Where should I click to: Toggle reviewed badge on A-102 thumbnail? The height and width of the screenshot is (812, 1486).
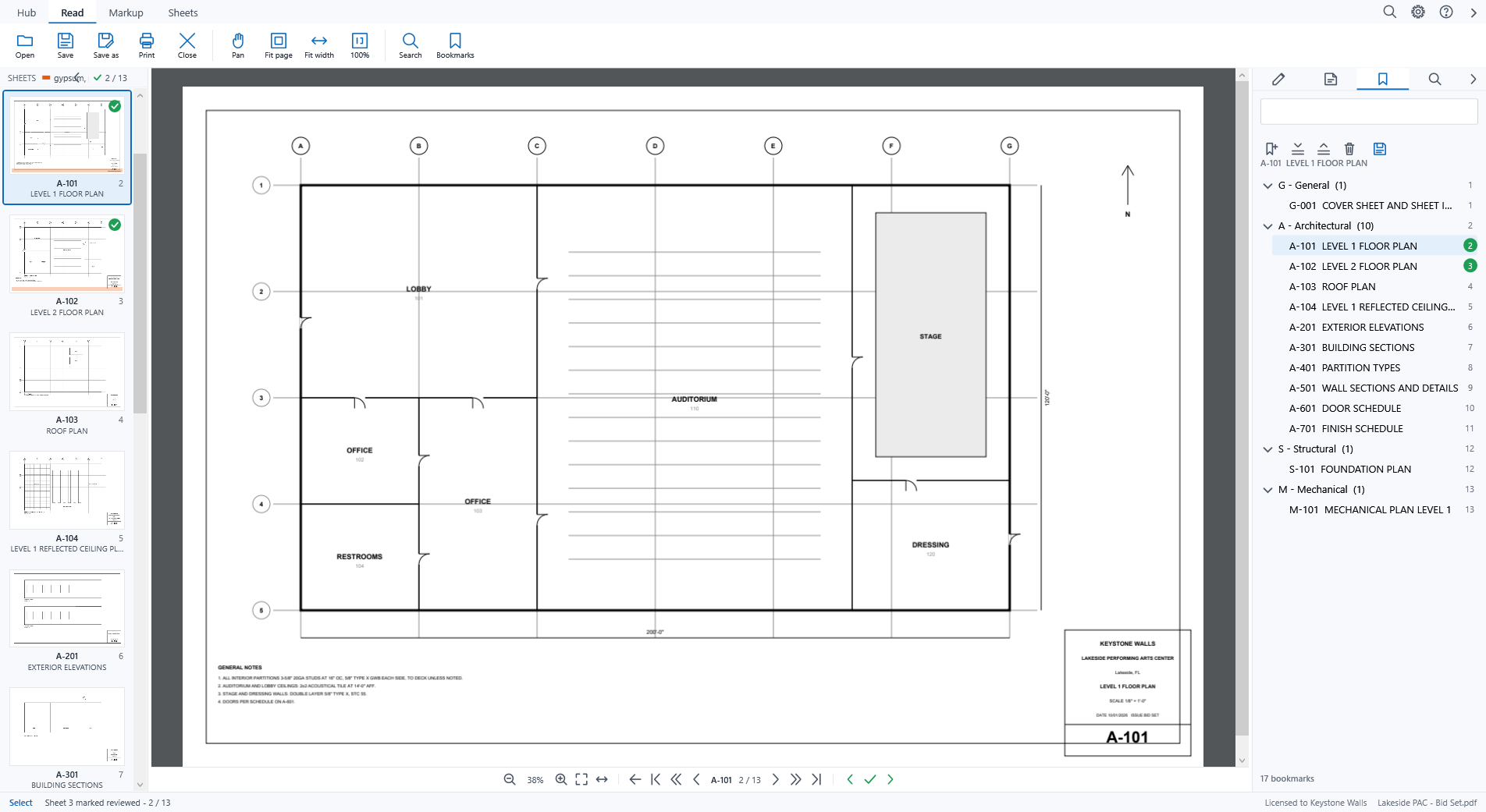115,225
